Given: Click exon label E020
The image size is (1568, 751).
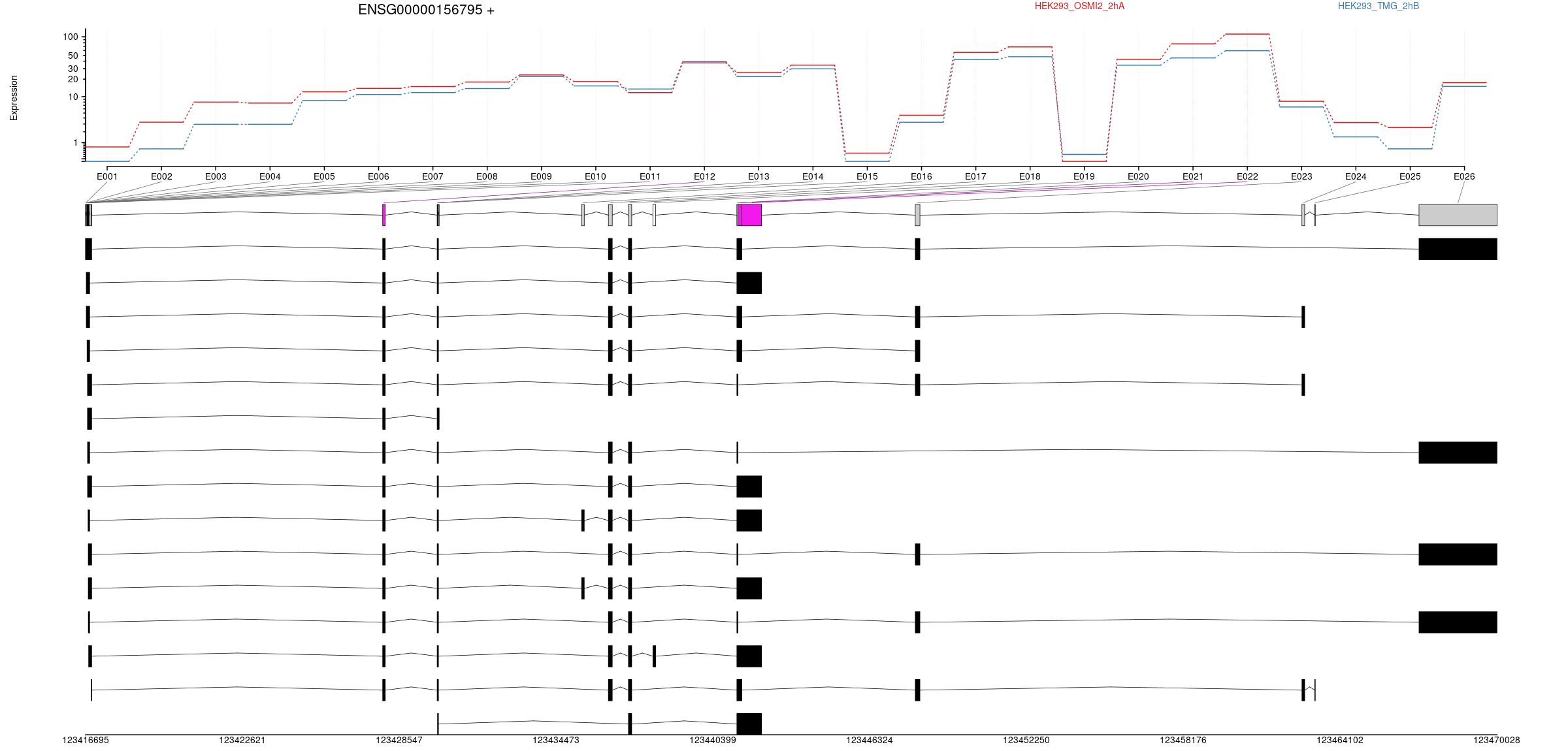Looking at the screenshot, I should [x=1138, y=176].
